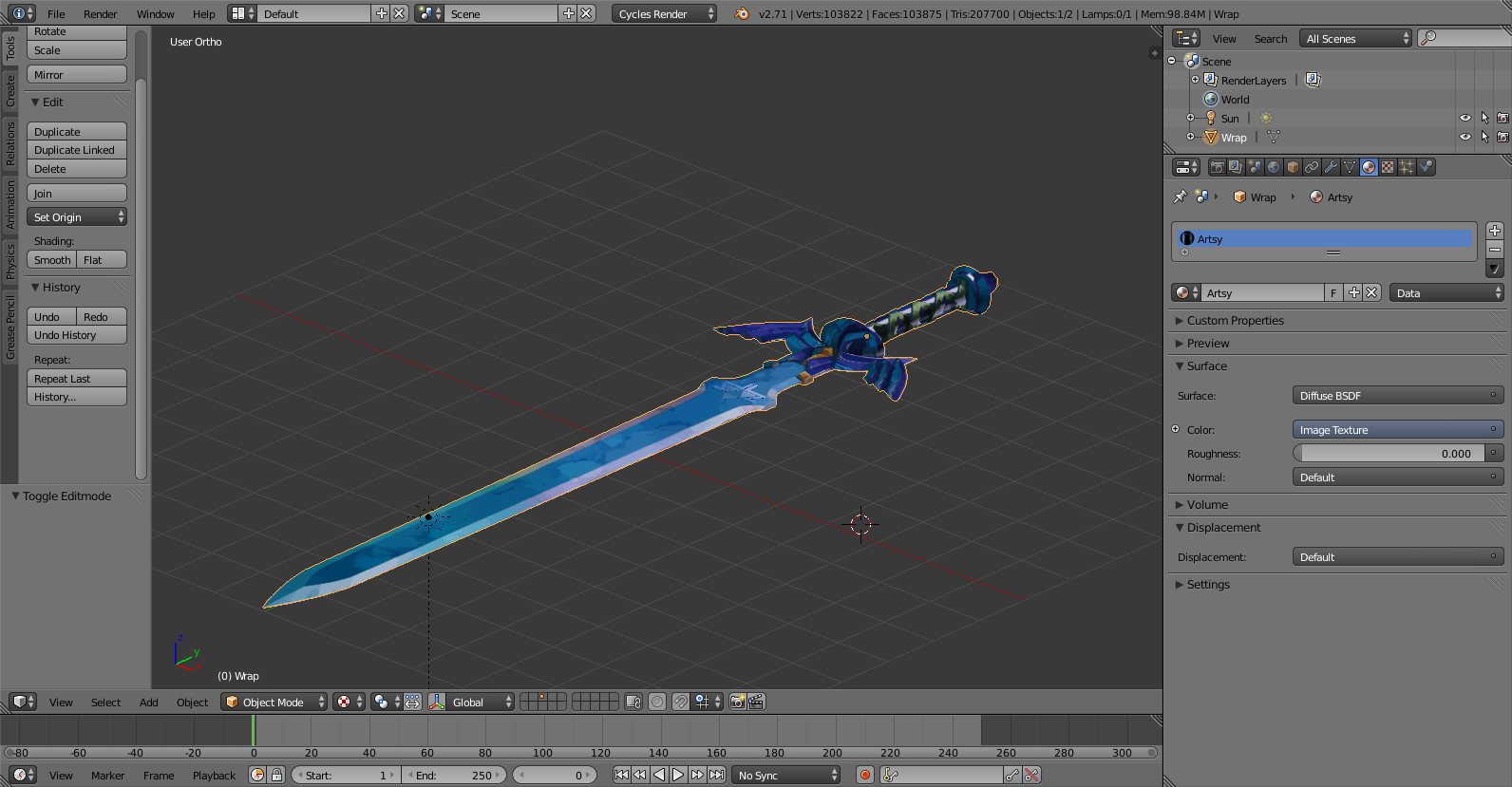This screenshot has width=1512, height=787.
Task: Open the Constraints chain-link tab
Action: point(1312,167)
